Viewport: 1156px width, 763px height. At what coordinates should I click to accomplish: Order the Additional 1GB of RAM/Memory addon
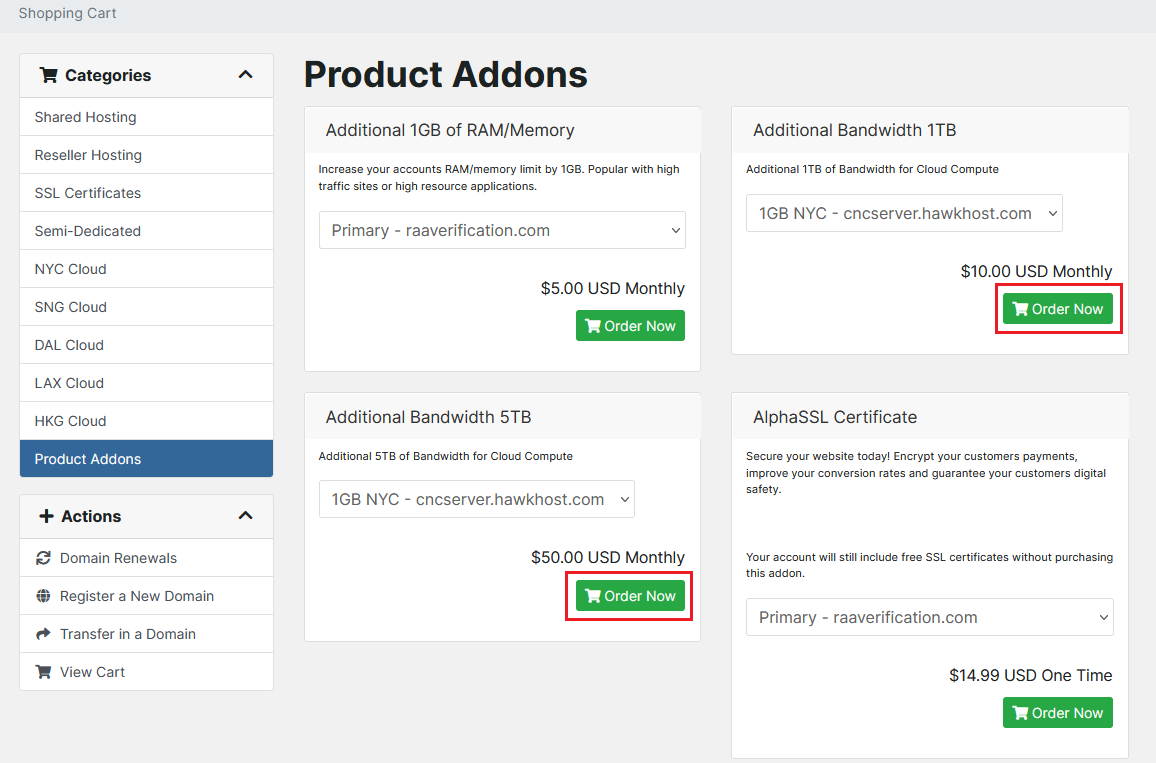coord(630,326)
